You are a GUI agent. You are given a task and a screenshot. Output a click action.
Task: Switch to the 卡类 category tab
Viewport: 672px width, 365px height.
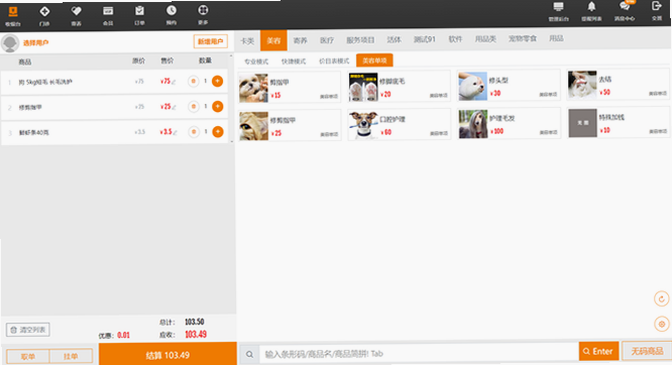[x=247, y=41]
